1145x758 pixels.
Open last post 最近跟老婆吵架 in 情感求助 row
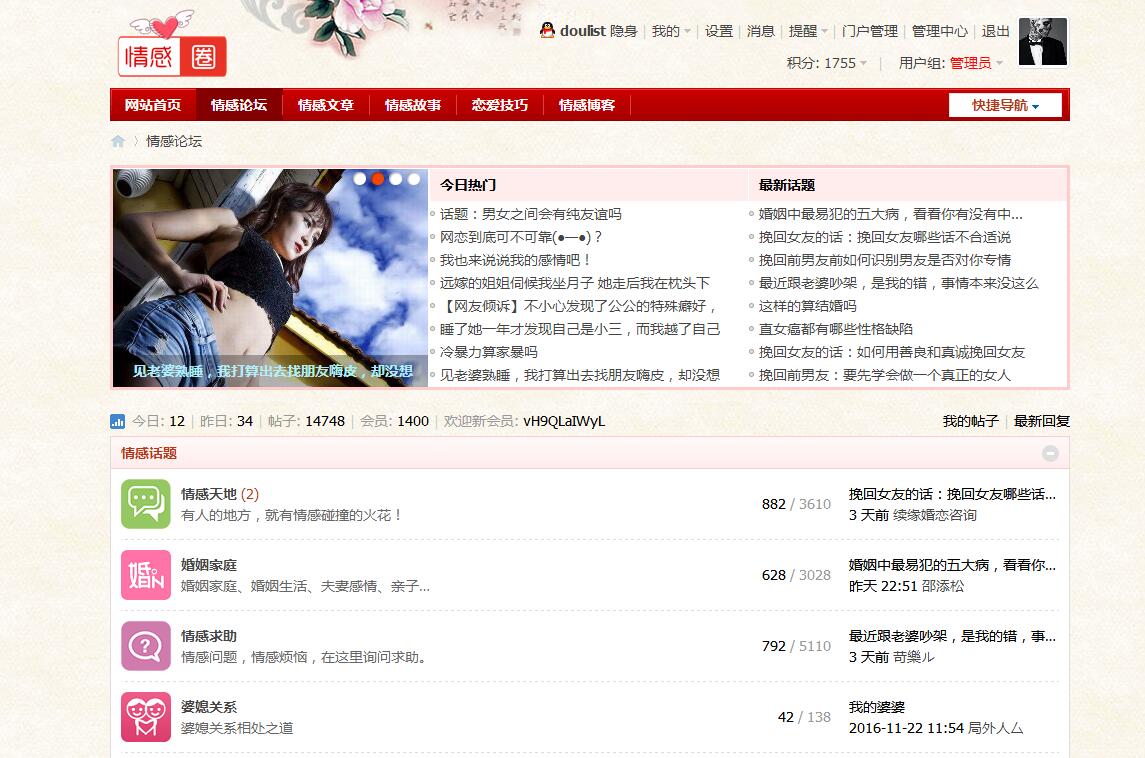[952, 636]
